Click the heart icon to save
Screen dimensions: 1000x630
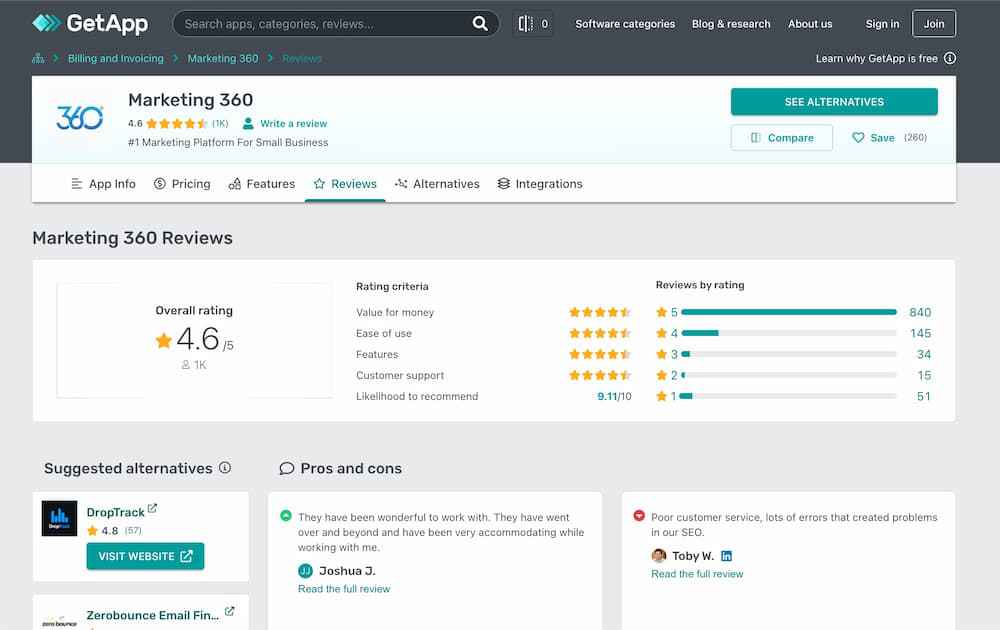coord(858,138)
